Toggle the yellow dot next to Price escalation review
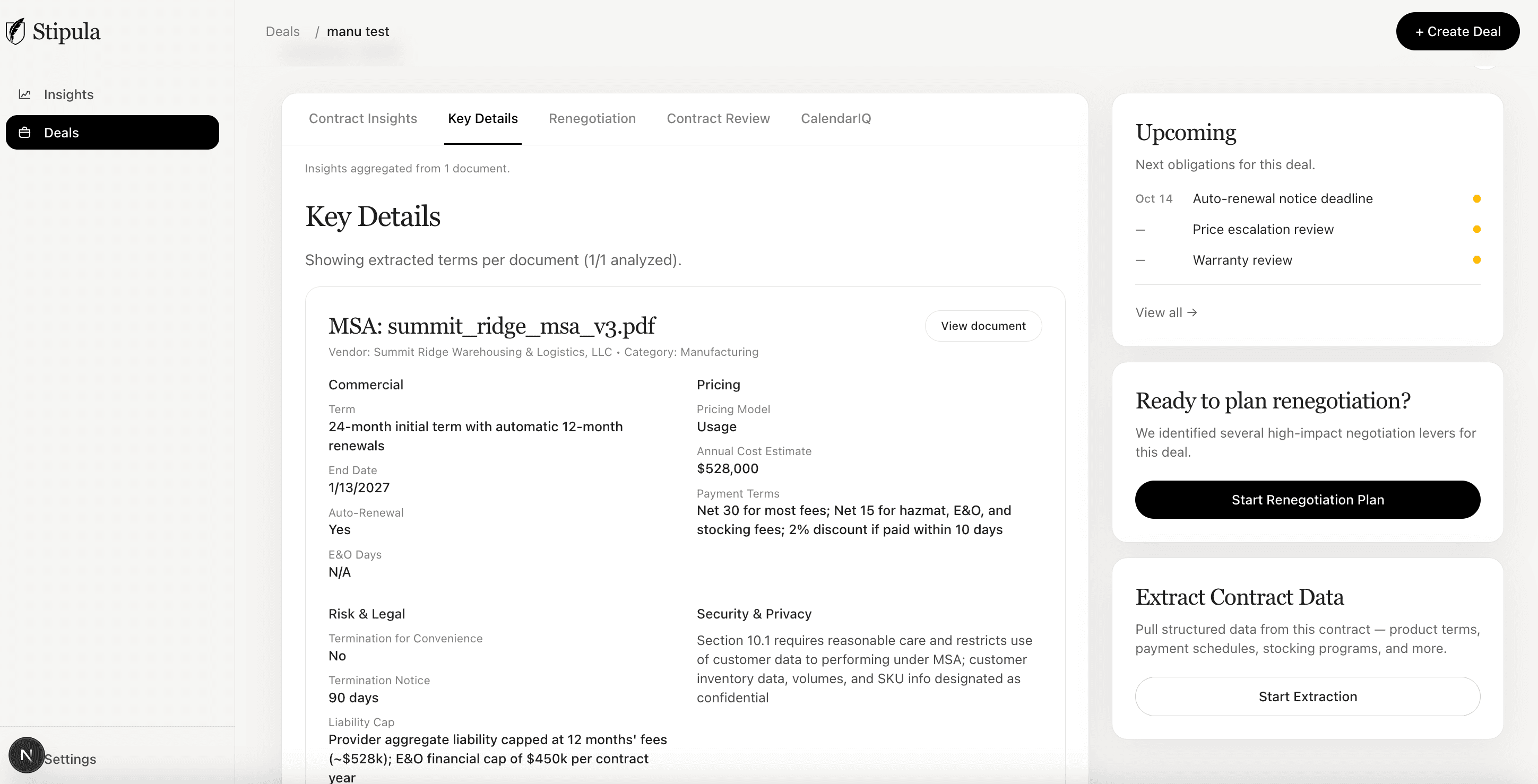Viewport: 1538px width, 784px height. [1476, 229]
